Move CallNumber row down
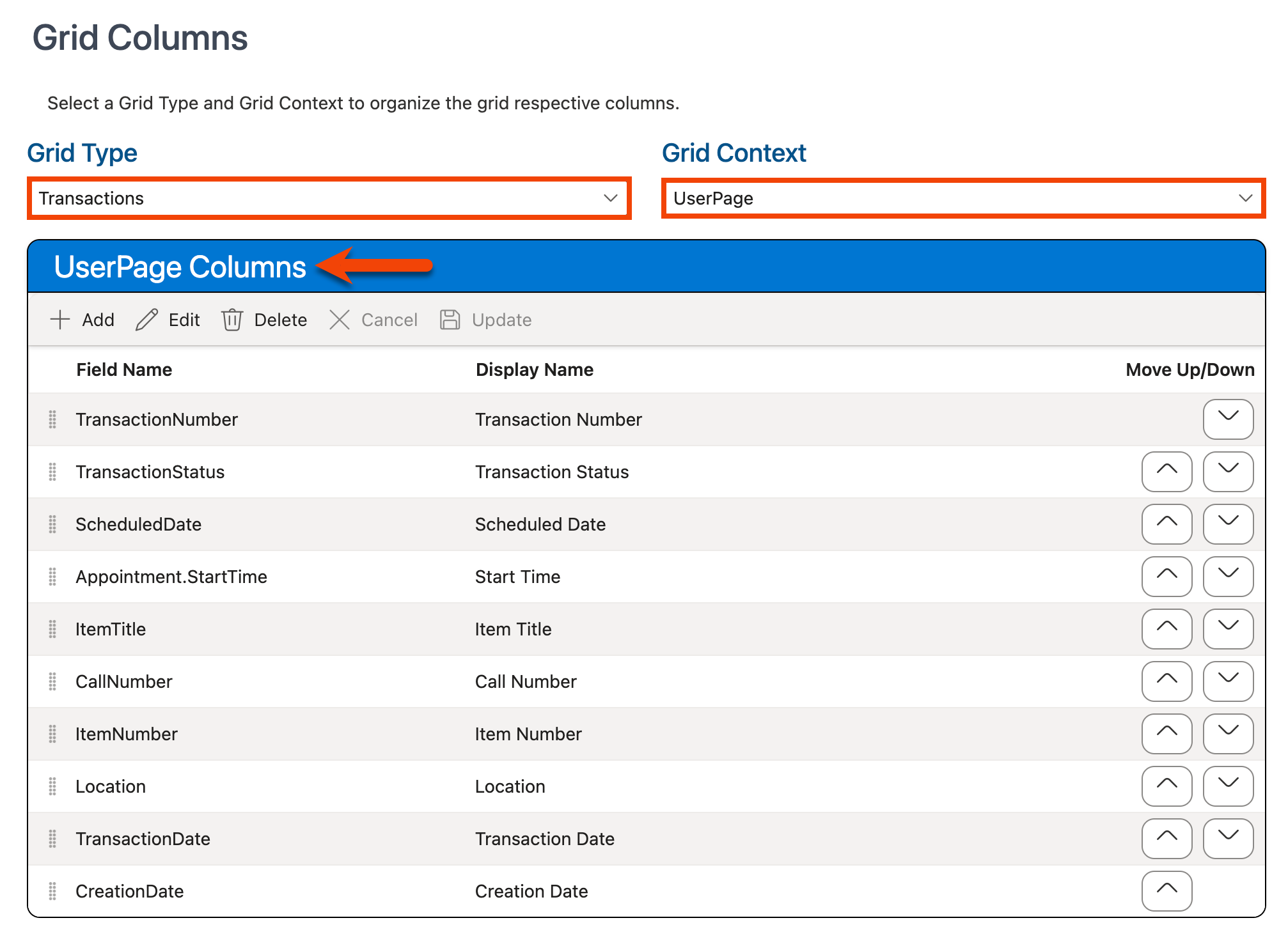 coord(1227,681)
